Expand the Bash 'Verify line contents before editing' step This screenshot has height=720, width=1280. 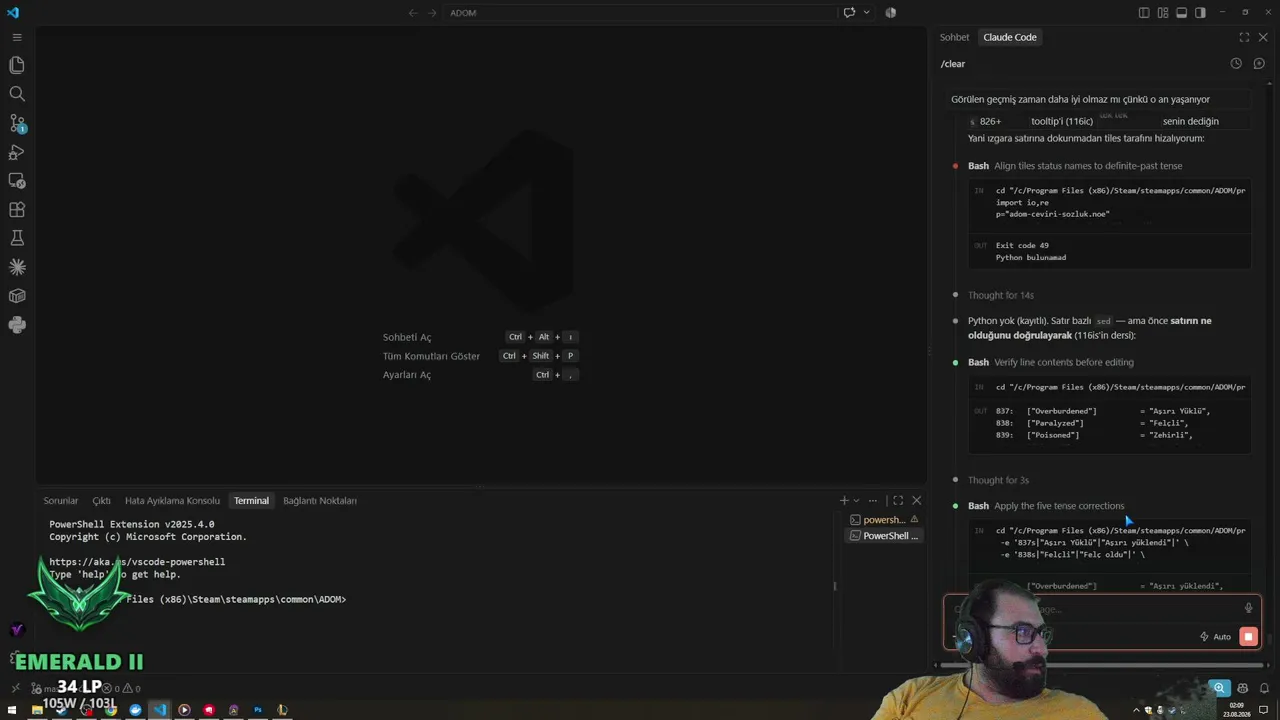(1051, 362)
